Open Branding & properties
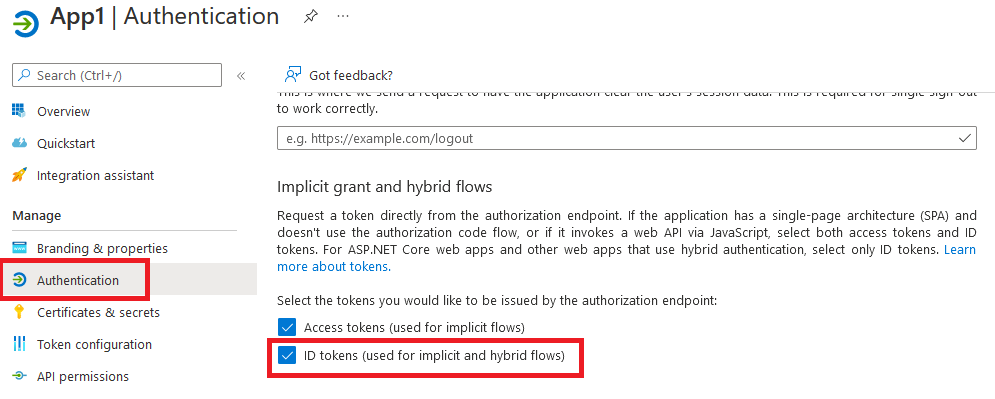The width and height of the screenshot is (995, 399). click(x=102, y=248)
